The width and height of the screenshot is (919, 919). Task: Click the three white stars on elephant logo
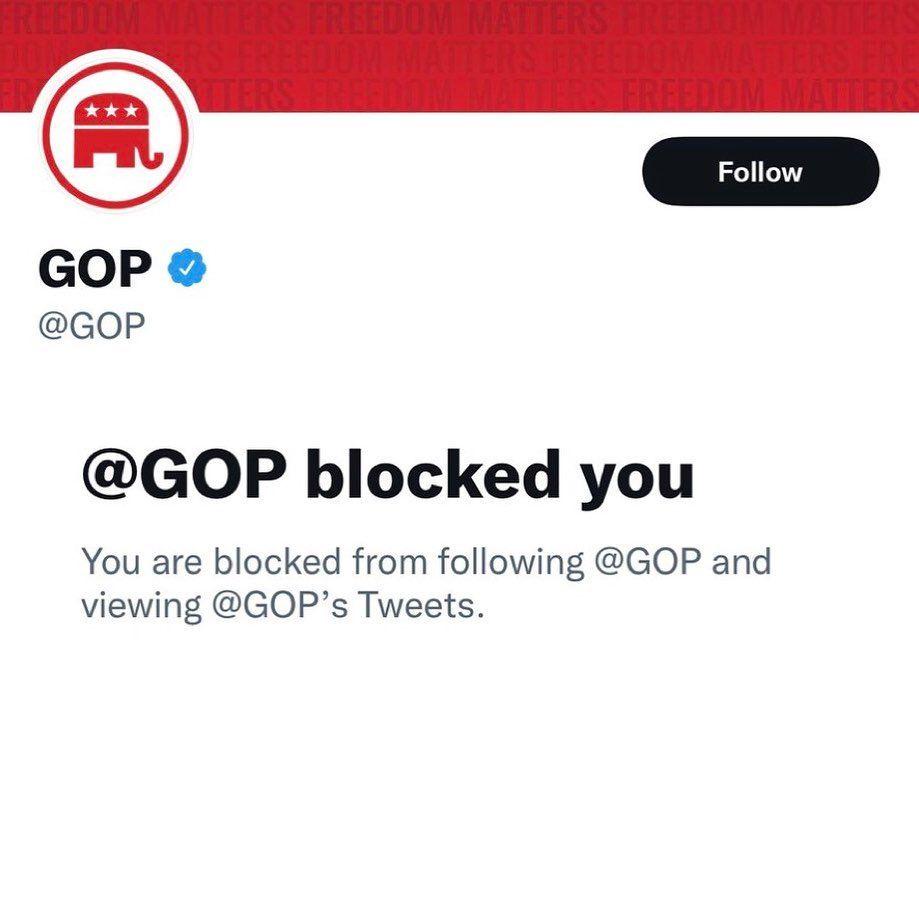(111, 110)
